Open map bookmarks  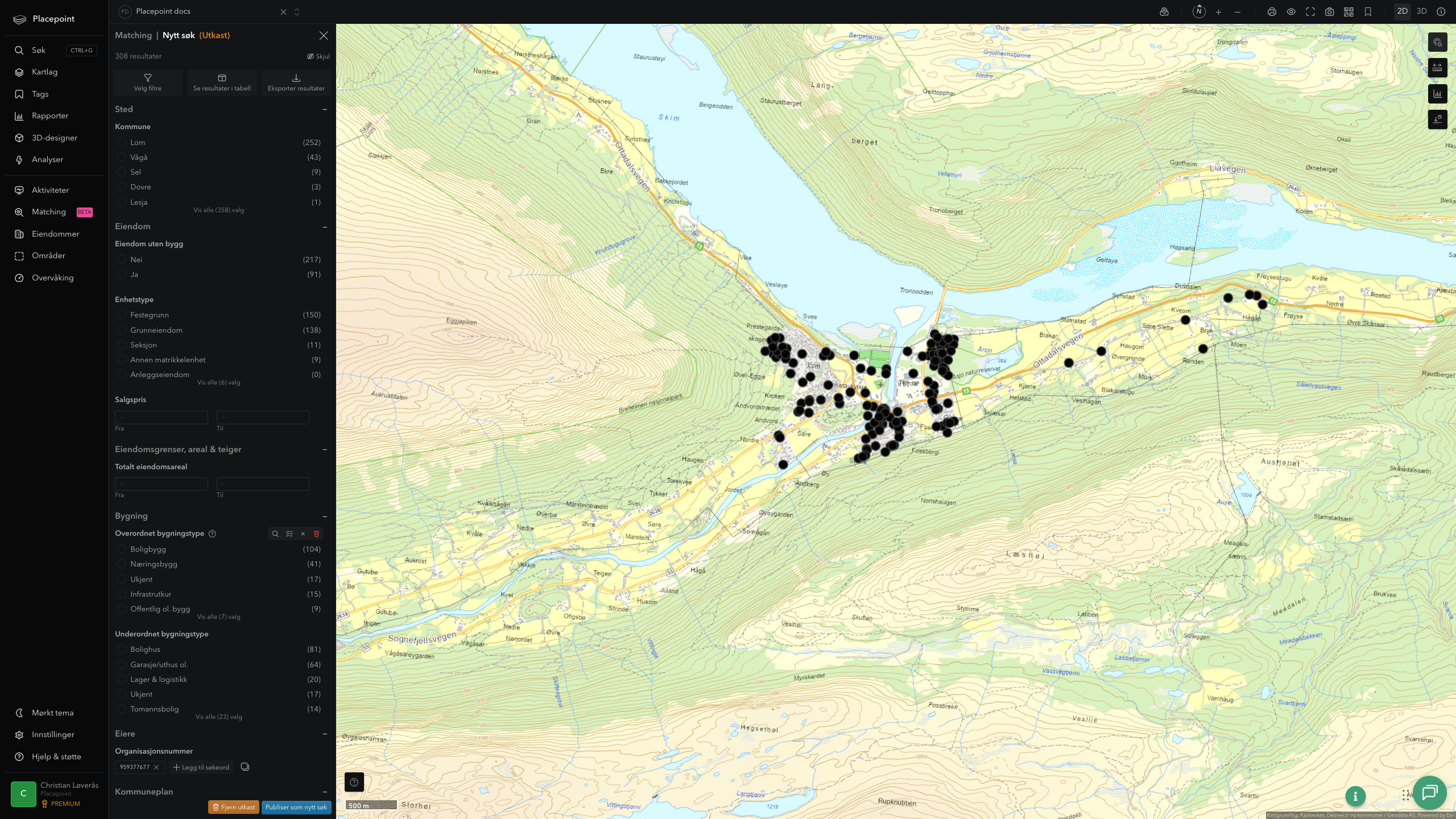click(x=1368, y=11)
